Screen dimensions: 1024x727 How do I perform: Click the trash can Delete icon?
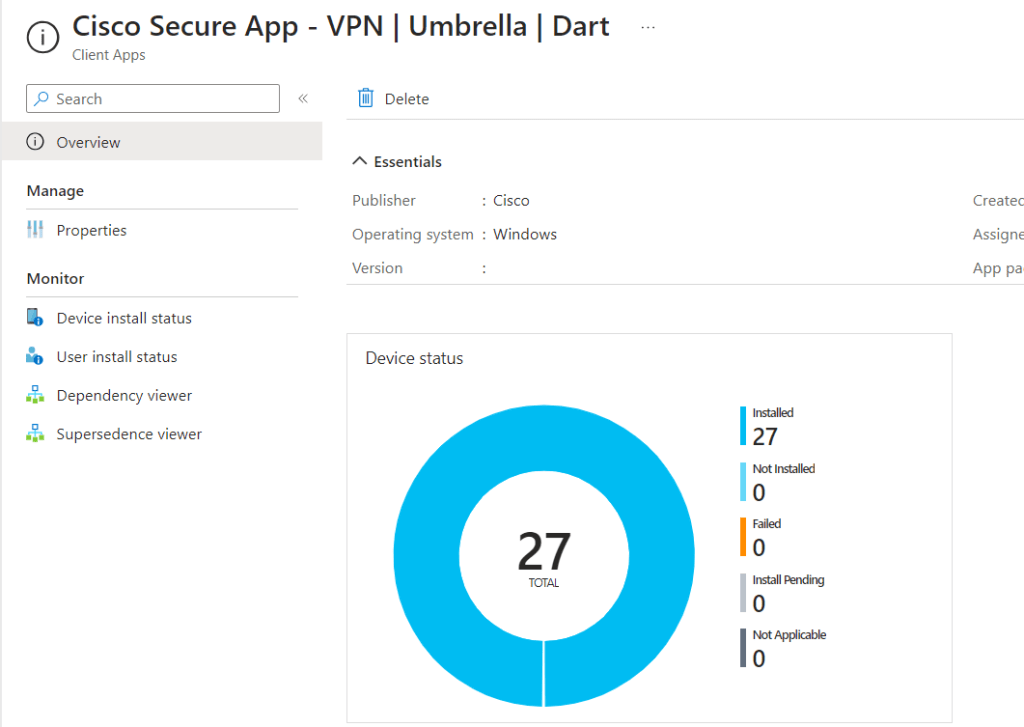(x=366, y=98)
